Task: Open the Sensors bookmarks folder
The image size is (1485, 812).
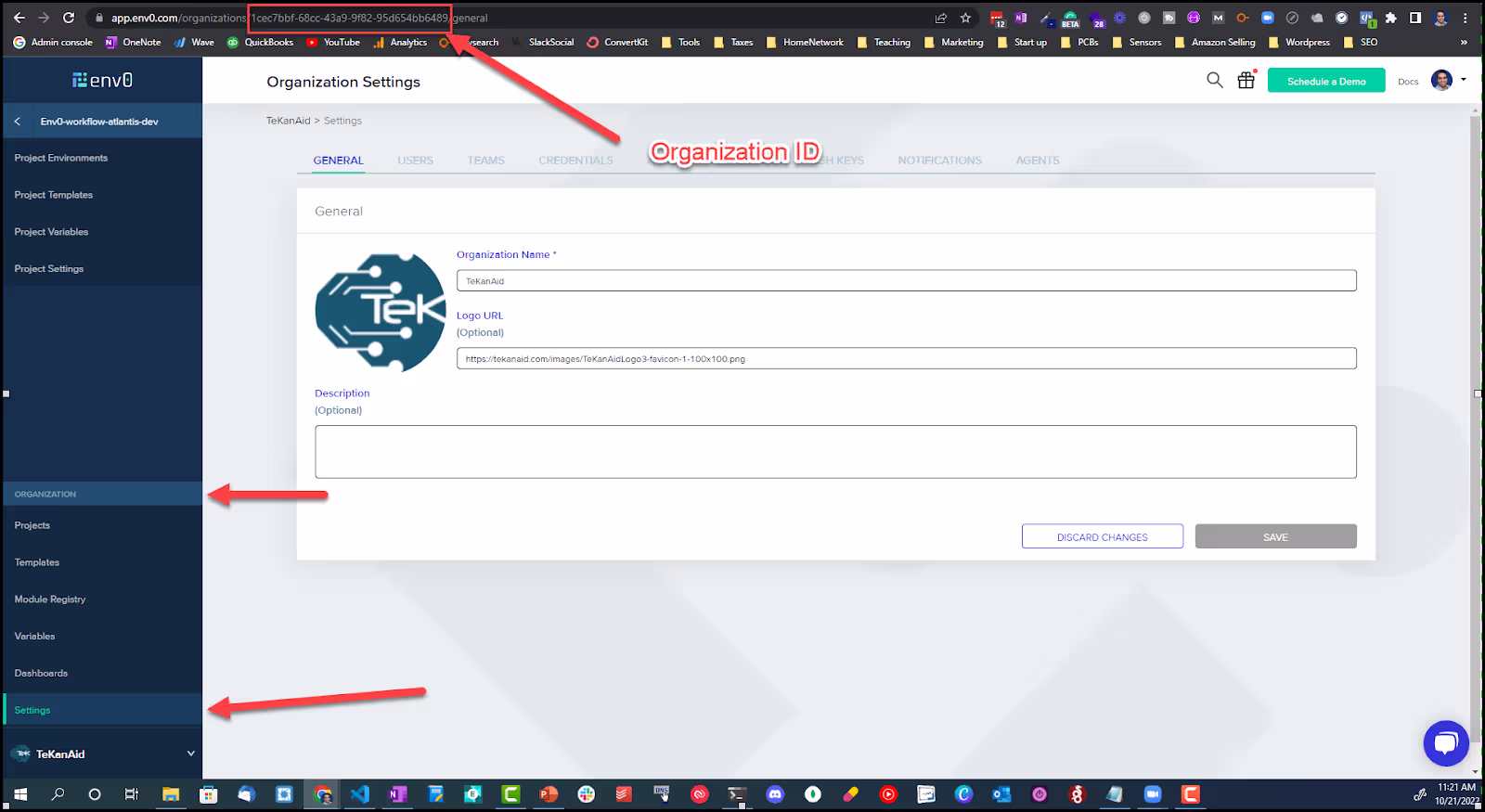Action: [x=1137, y=42]
